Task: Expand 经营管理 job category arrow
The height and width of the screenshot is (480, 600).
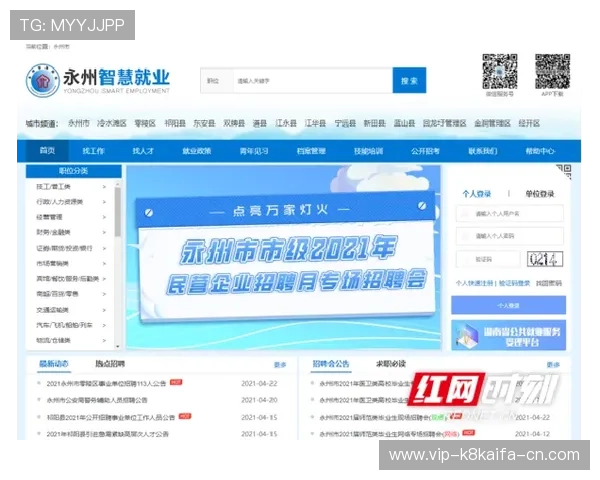Action: point(104,217)
